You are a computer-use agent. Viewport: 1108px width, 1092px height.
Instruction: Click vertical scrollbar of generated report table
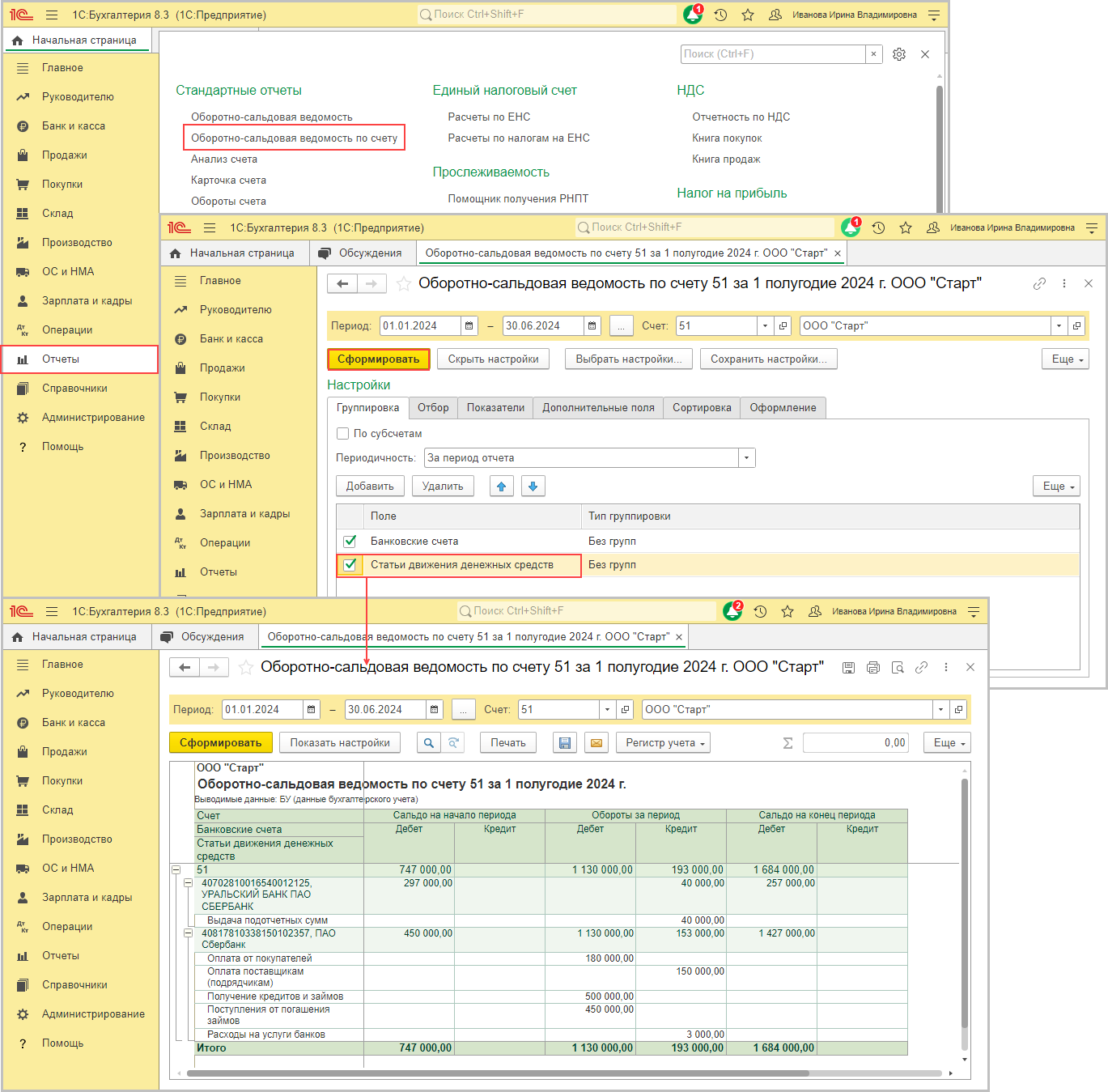(964, 903)
